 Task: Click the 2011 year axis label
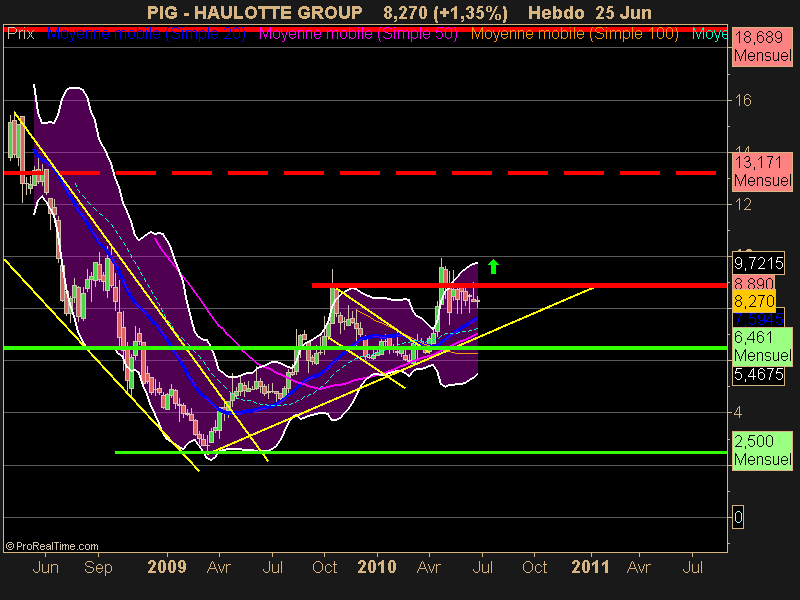click(x=590, y=567)
